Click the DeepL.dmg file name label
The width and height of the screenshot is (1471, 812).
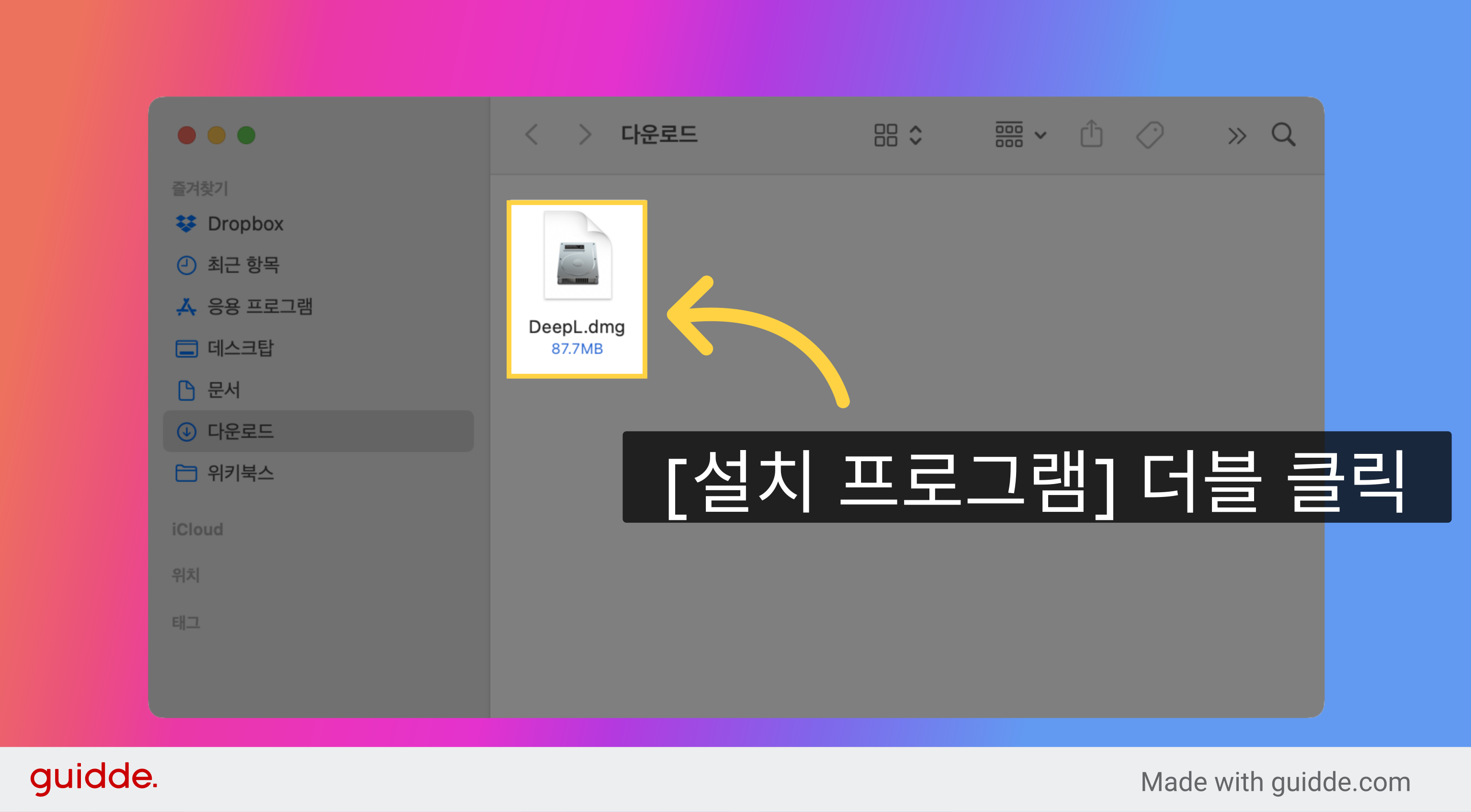coord(577,327)
